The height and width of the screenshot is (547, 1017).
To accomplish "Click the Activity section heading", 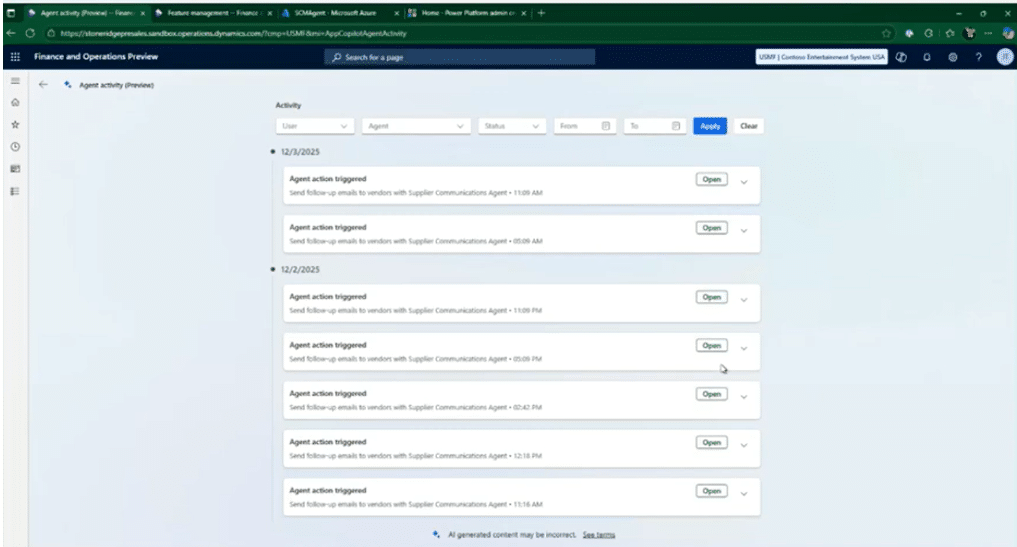I will (289, 105).
